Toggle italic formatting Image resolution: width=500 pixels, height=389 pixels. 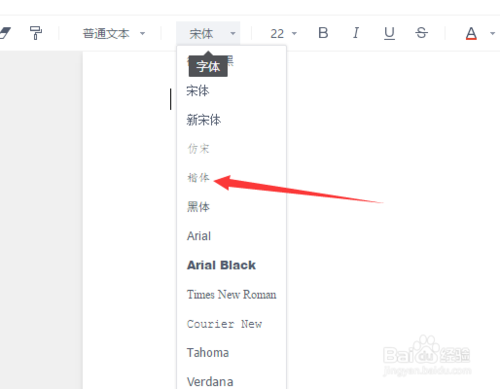coord(356,33)
